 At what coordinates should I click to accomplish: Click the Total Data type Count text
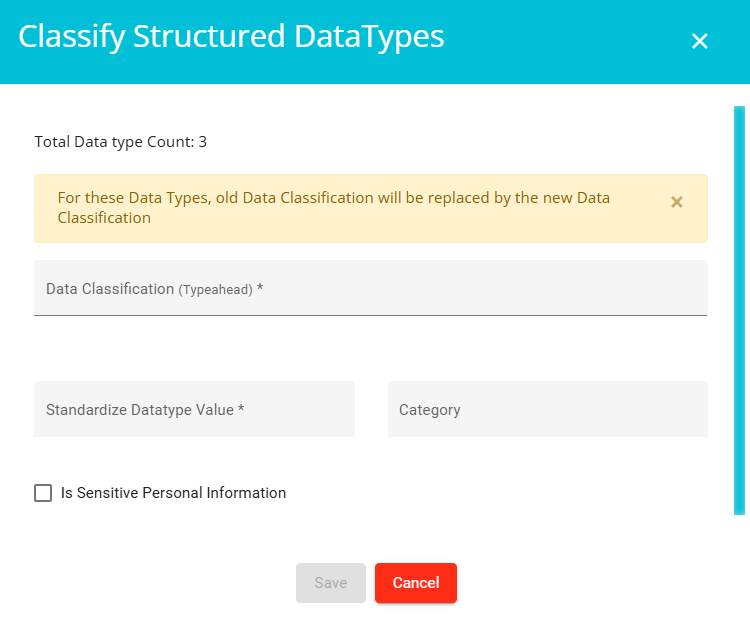[121, 142]
